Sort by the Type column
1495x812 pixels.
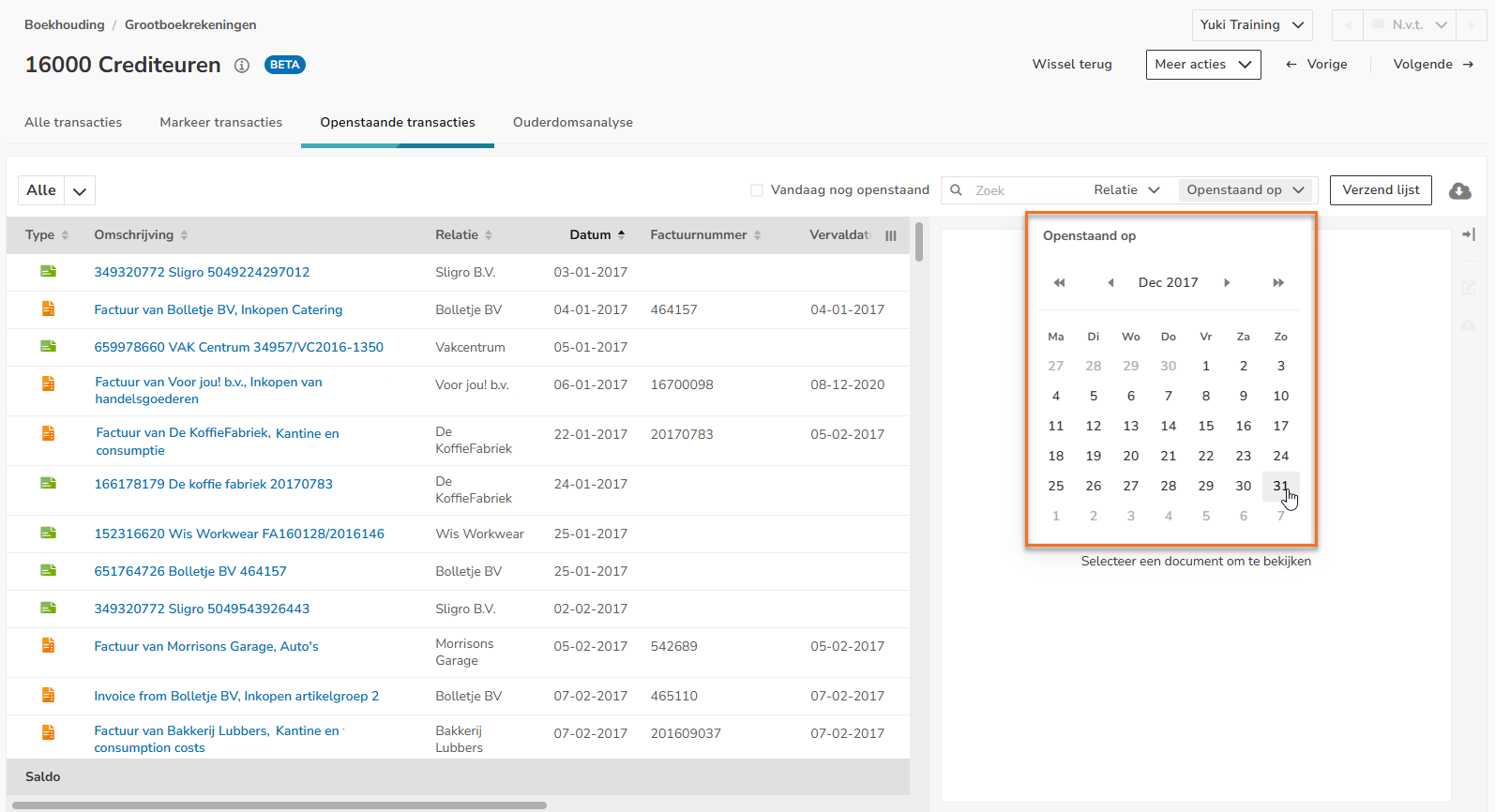click(x=47, y=235)
